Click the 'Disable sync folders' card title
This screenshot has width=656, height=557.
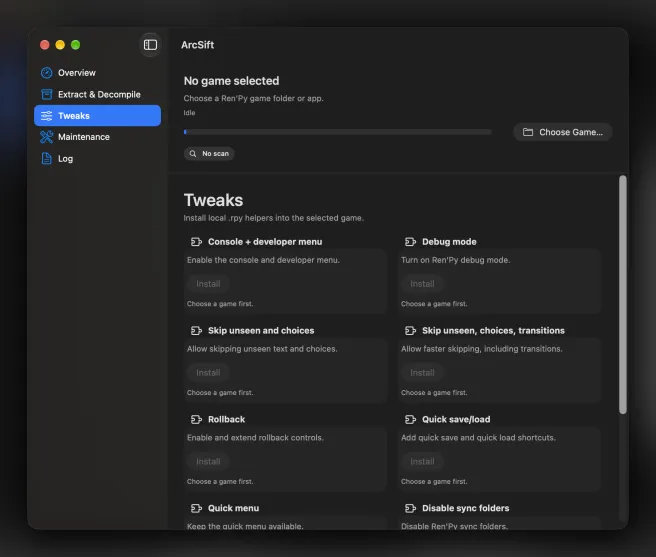466,508
